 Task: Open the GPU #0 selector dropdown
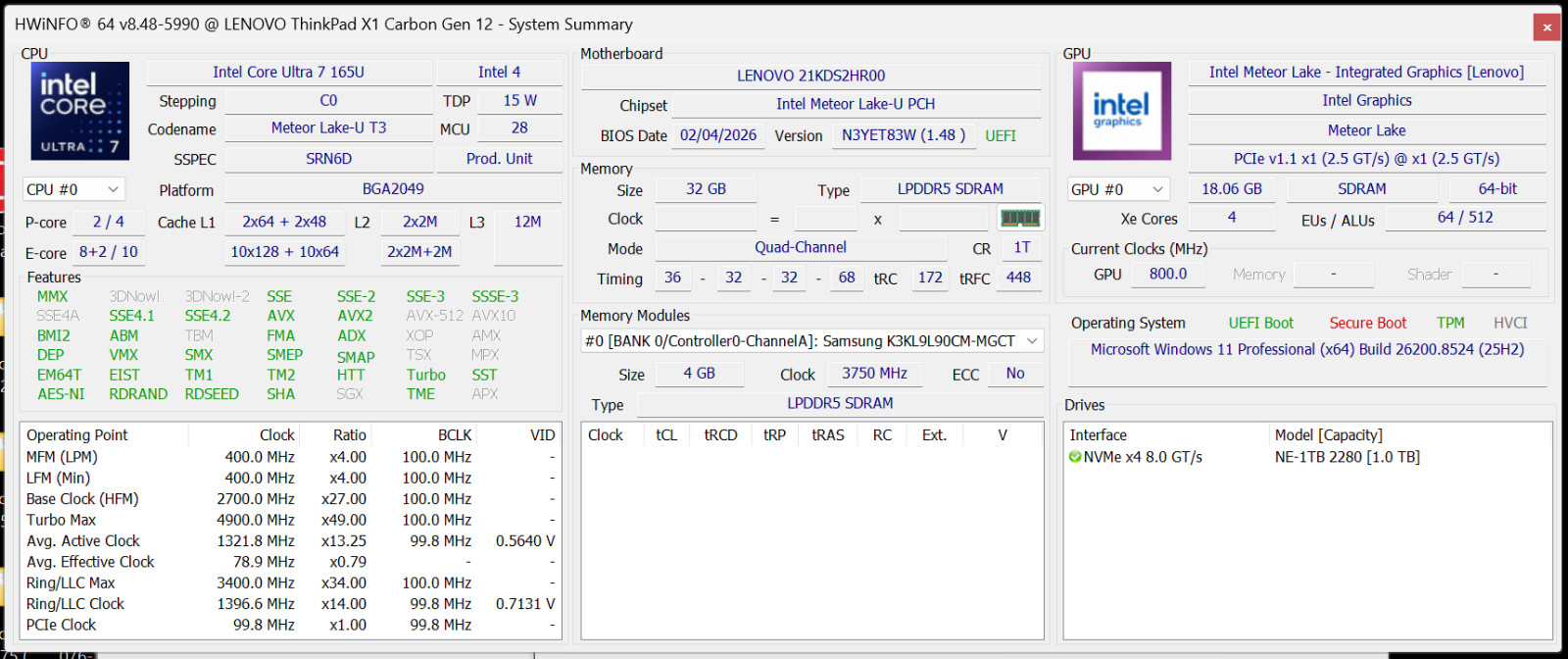tap(1119, 189)
